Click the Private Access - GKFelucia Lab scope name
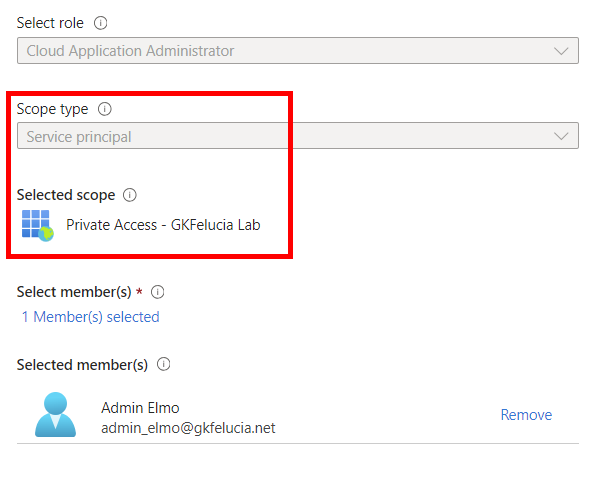611x481 pixels. tap(163, 225)
